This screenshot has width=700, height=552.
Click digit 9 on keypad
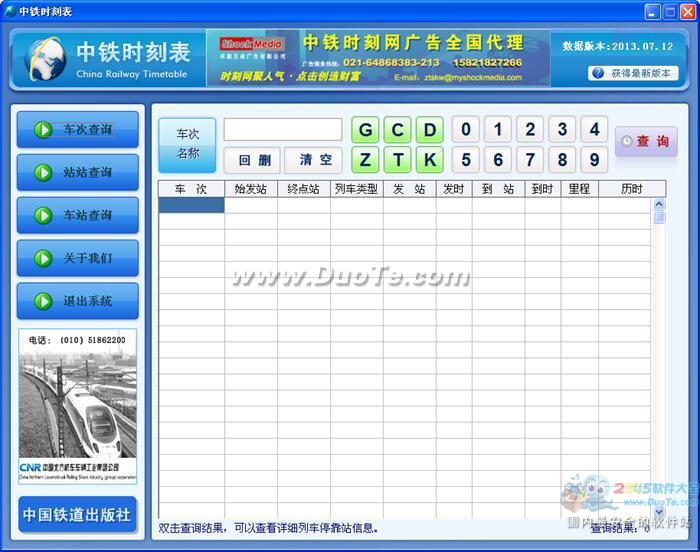(x=594, y=159)
